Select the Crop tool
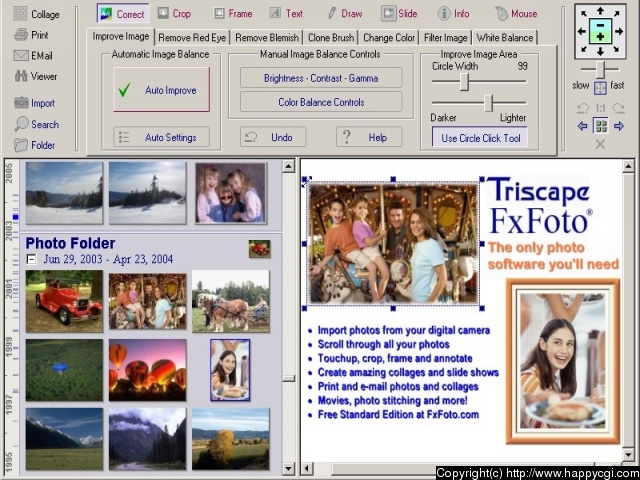This screenshot has width=640, height=480. tap(174, 14)
